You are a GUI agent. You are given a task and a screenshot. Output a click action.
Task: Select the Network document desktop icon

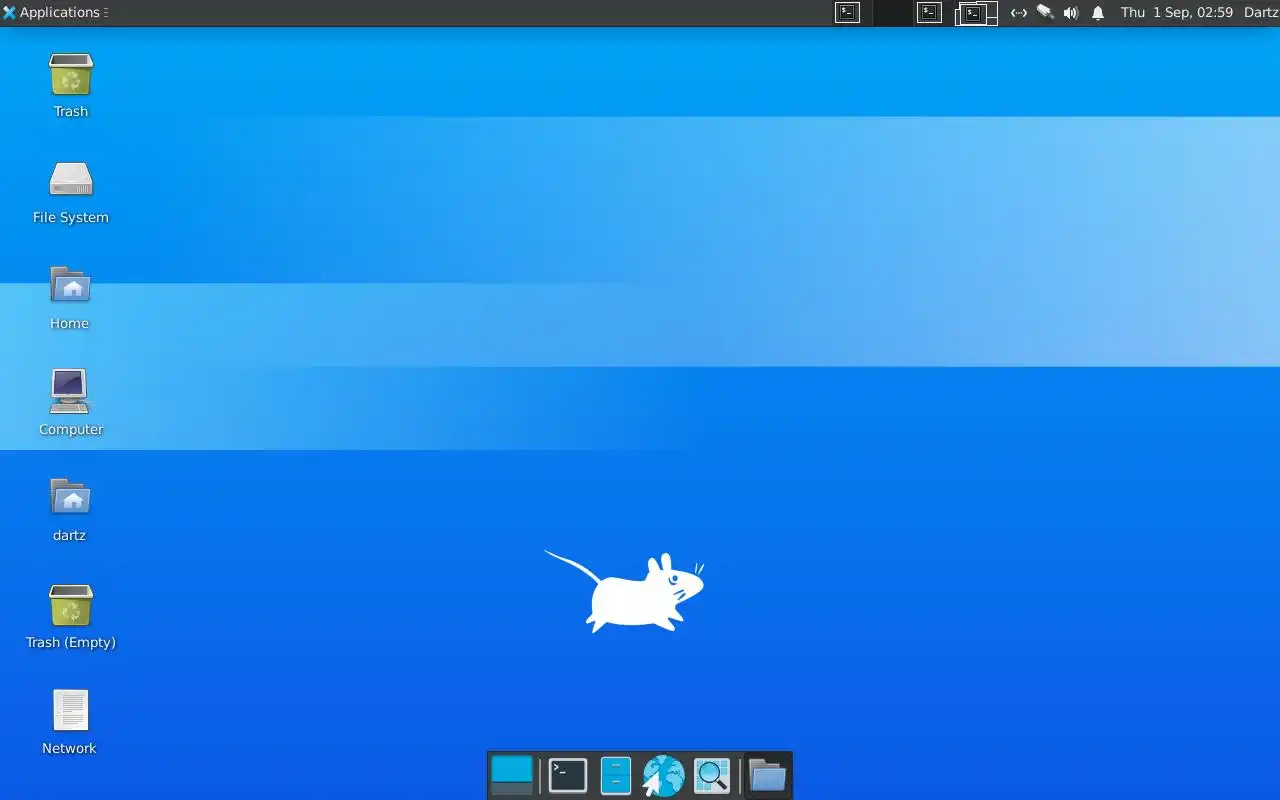(70, 711)
